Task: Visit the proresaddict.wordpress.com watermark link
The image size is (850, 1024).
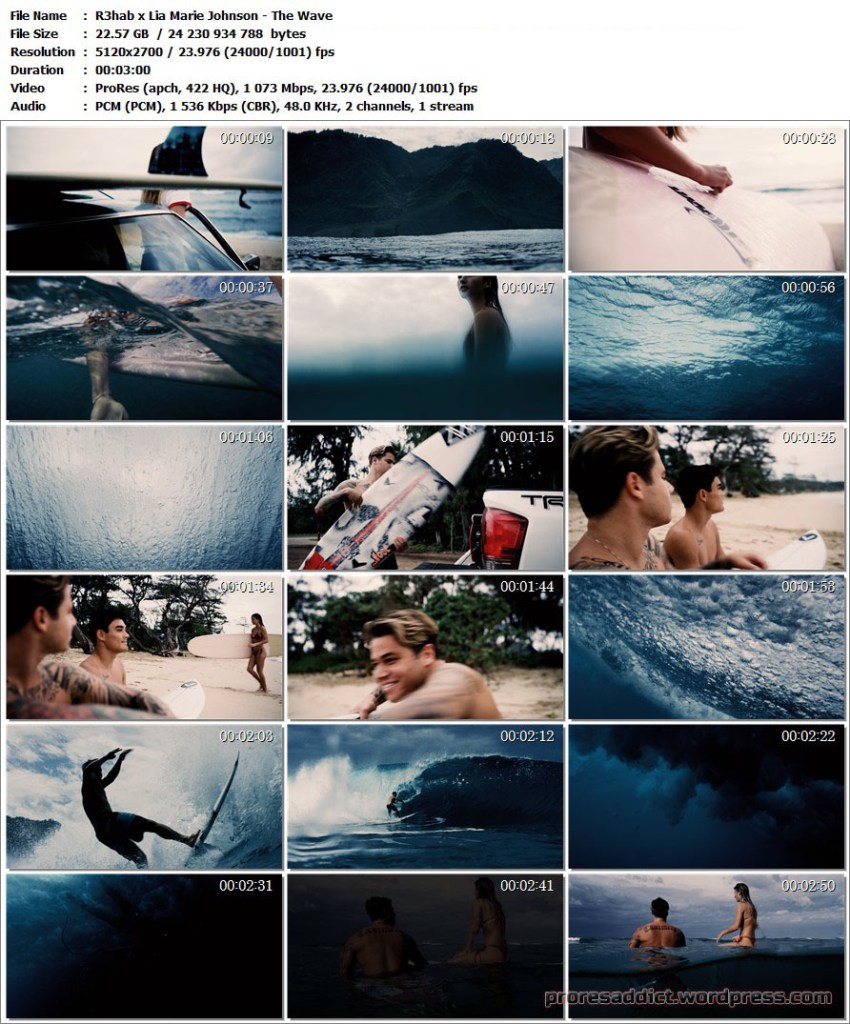Action: coord(688,997)
